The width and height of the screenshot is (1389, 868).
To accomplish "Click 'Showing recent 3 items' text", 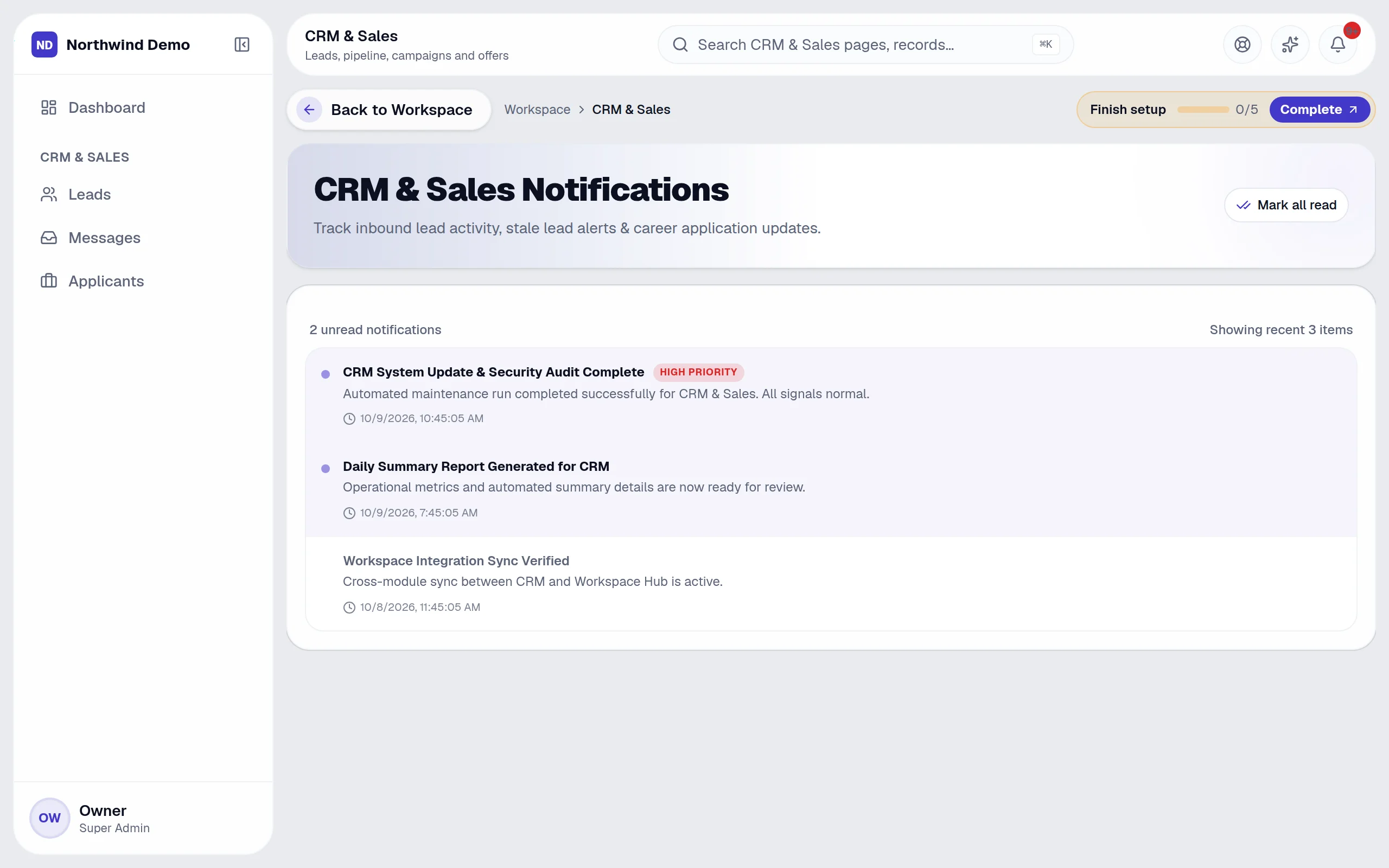I will (x=1280, y=329).
